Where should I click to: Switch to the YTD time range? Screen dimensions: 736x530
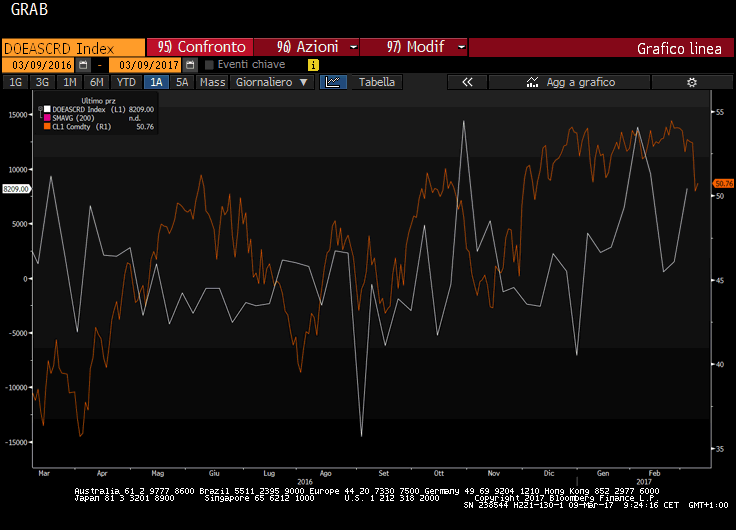tap(126, 82)
